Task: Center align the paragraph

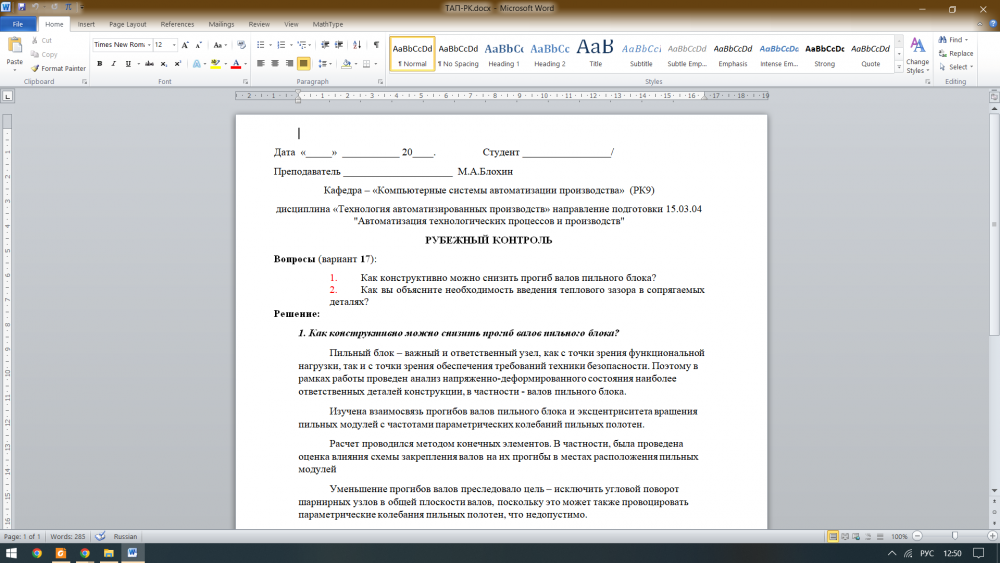Action: (x=275, y=63)
